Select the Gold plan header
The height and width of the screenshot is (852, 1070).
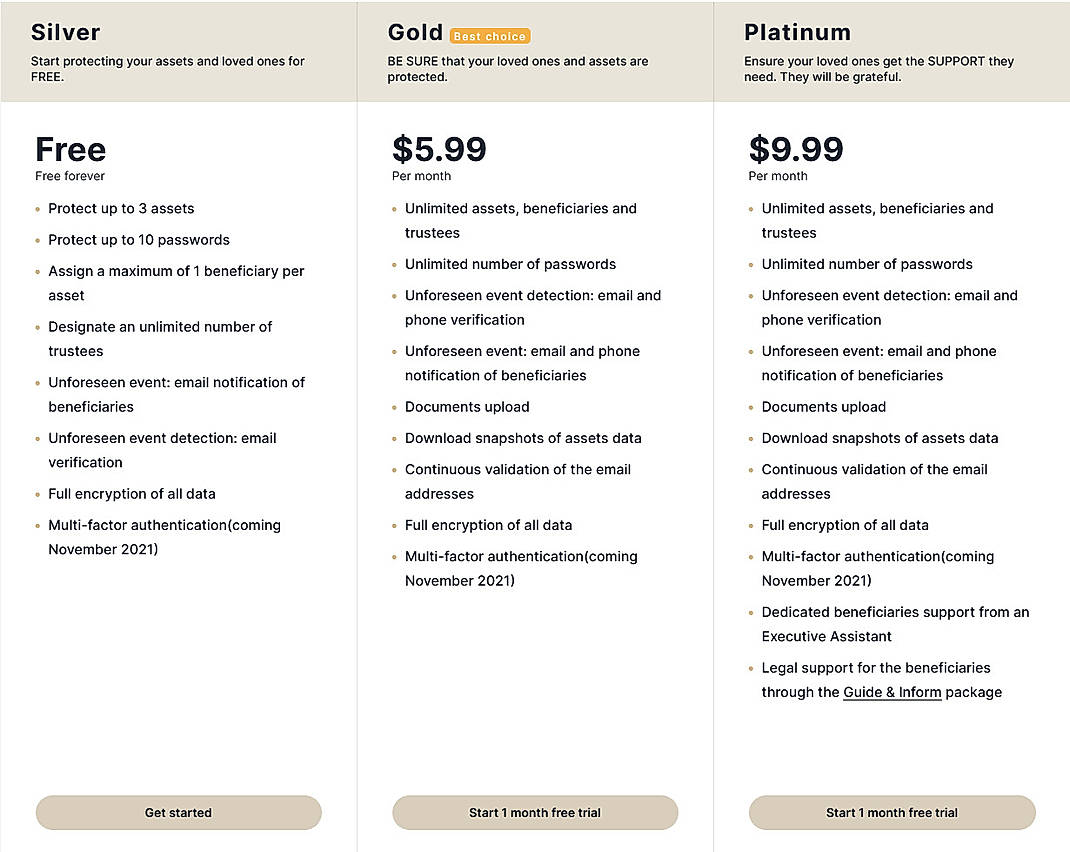click(416, 31)
